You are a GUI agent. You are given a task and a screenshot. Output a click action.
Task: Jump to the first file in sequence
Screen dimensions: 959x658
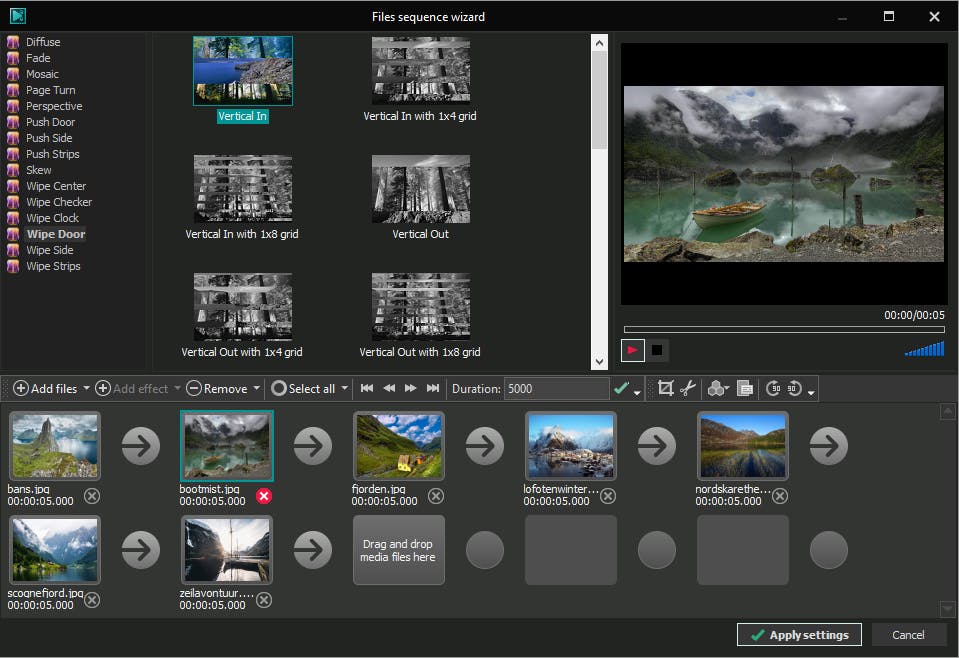click(367, 388)
